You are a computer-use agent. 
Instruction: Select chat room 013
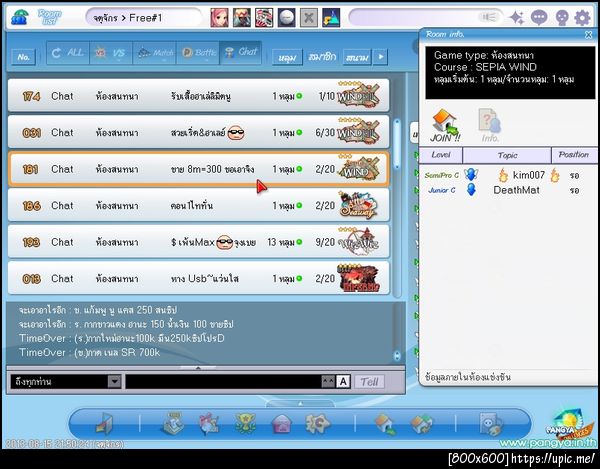pos(199,278)
